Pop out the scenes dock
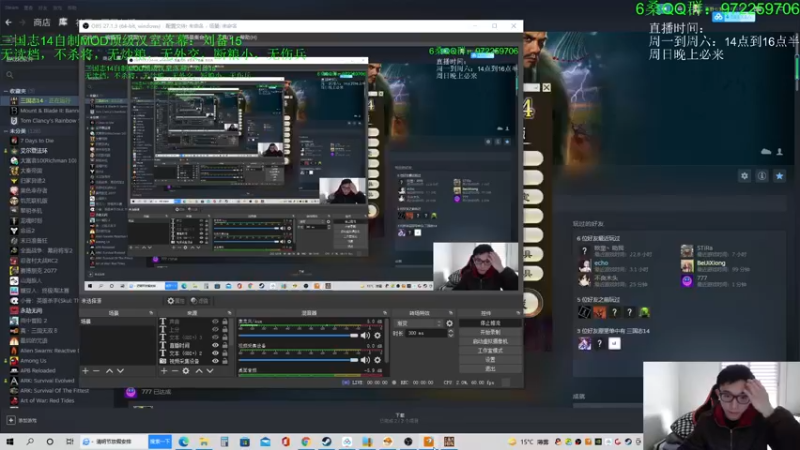Screen dimensions: 800x450 point(151,313)
